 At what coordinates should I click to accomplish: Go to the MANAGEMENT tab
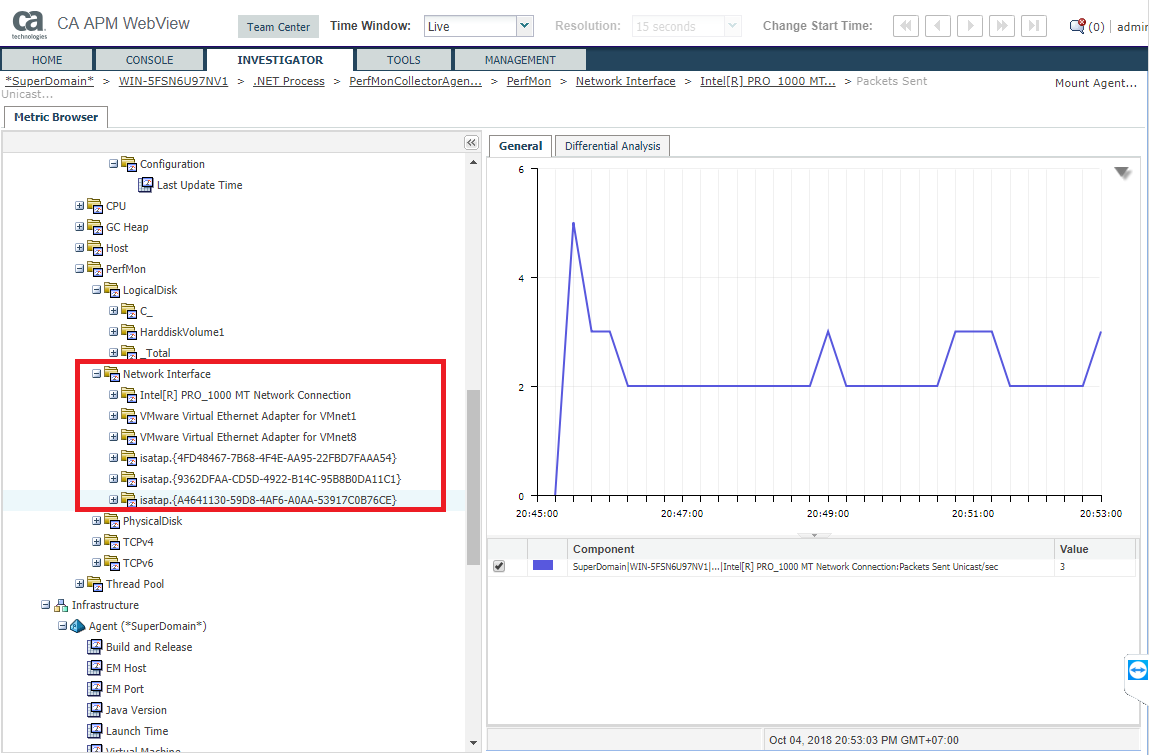(520, 60)
